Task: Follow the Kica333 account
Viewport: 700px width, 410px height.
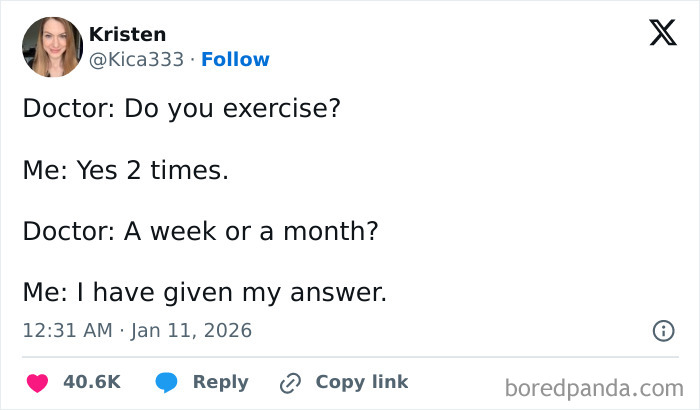Action: [x=235, y=59]
